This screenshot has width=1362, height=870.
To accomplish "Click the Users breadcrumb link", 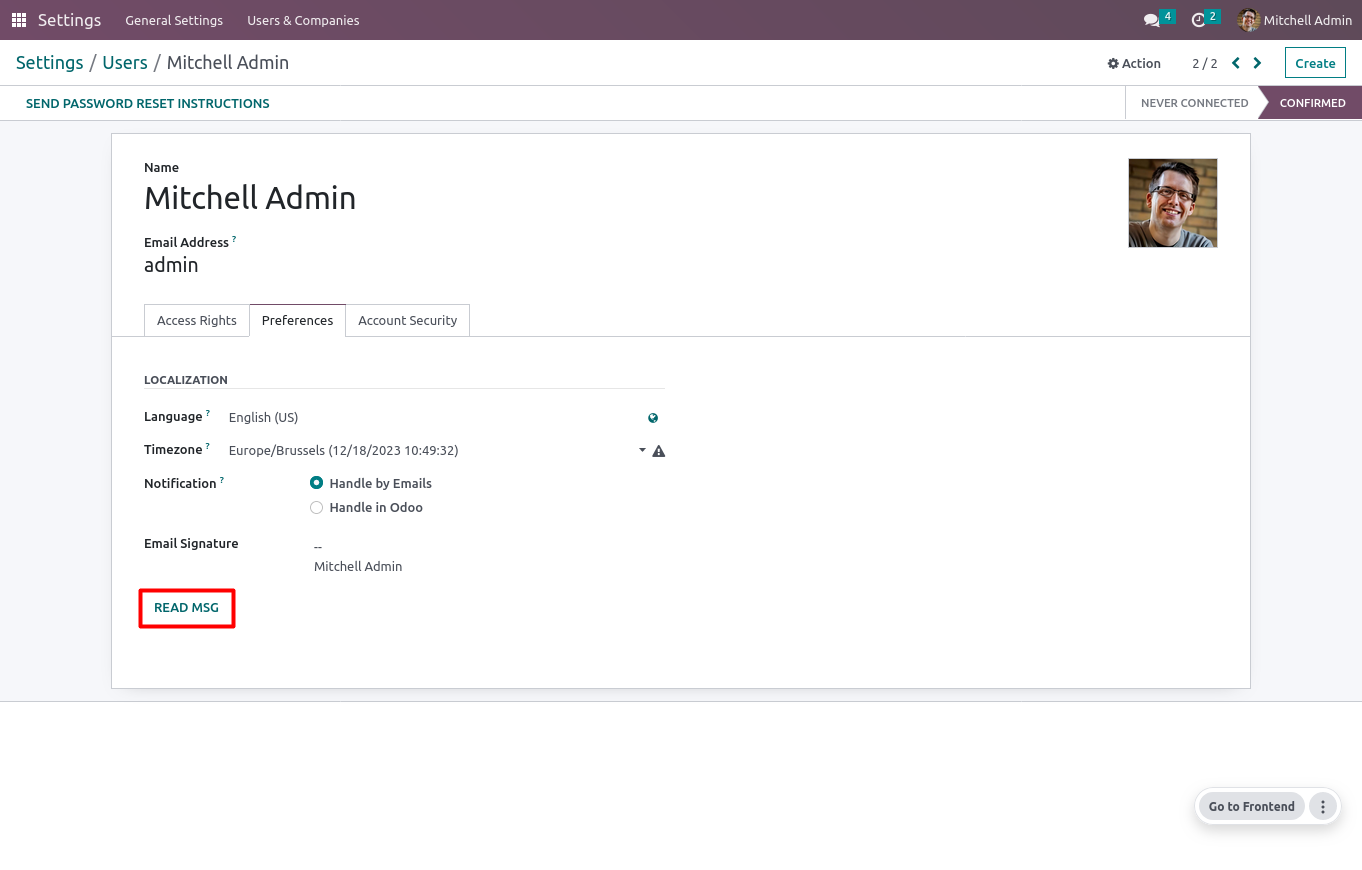I will (x=125, y=63).
